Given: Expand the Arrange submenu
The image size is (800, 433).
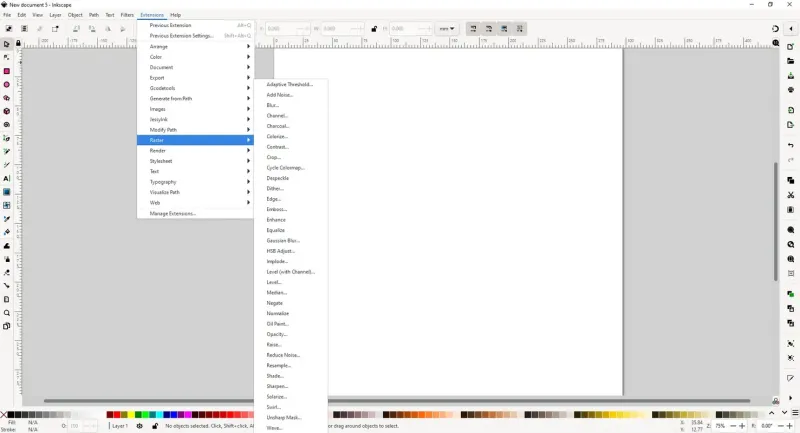Looking at the screenshot, I should 195,46.
